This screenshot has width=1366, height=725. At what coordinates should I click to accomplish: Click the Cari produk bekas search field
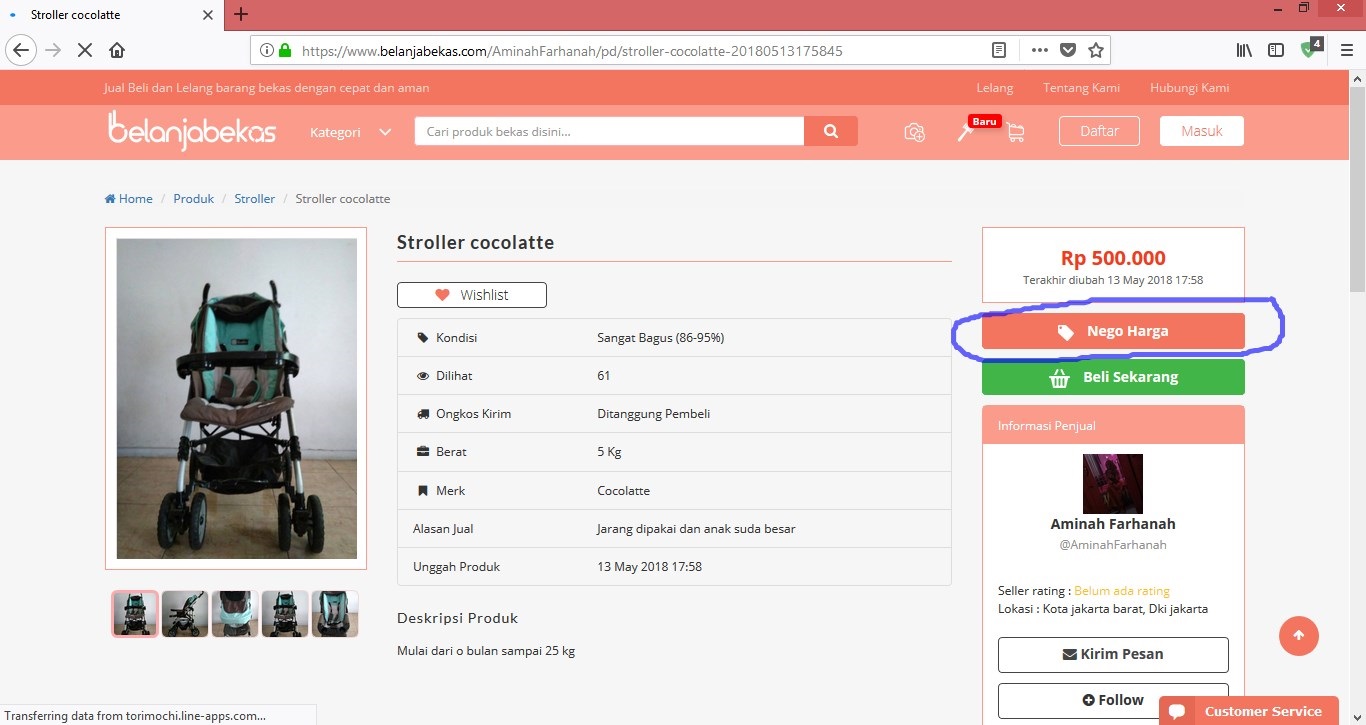click(608, 131)
